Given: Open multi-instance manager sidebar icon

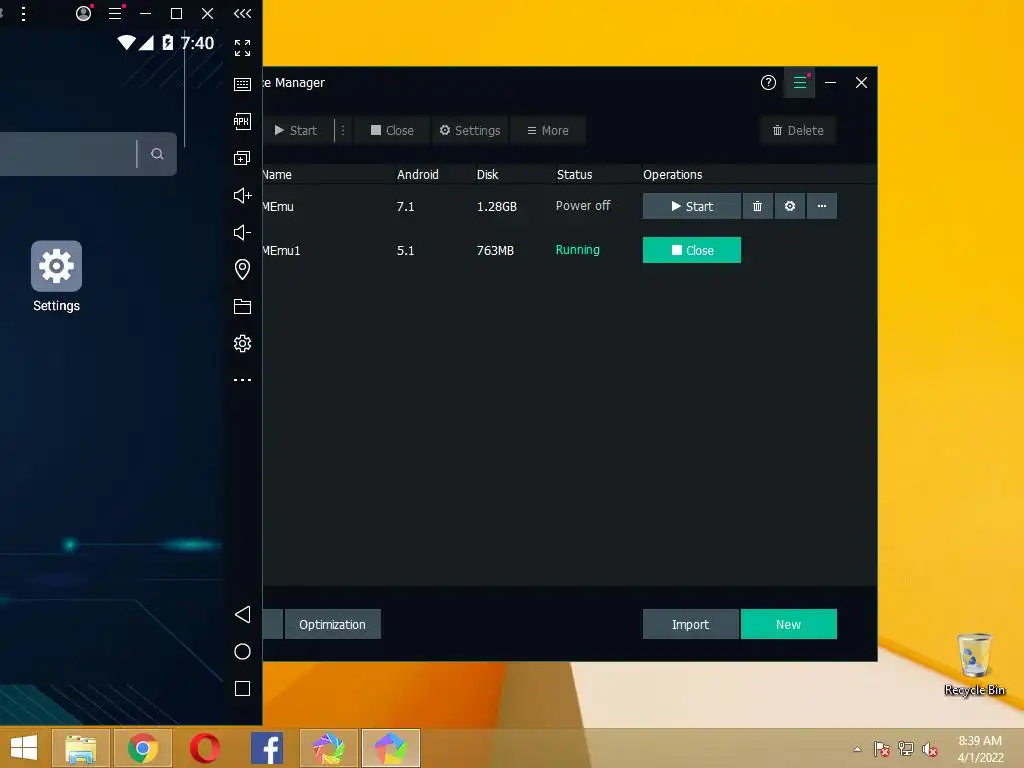Looking at the screenshot, I should [242, 158].
